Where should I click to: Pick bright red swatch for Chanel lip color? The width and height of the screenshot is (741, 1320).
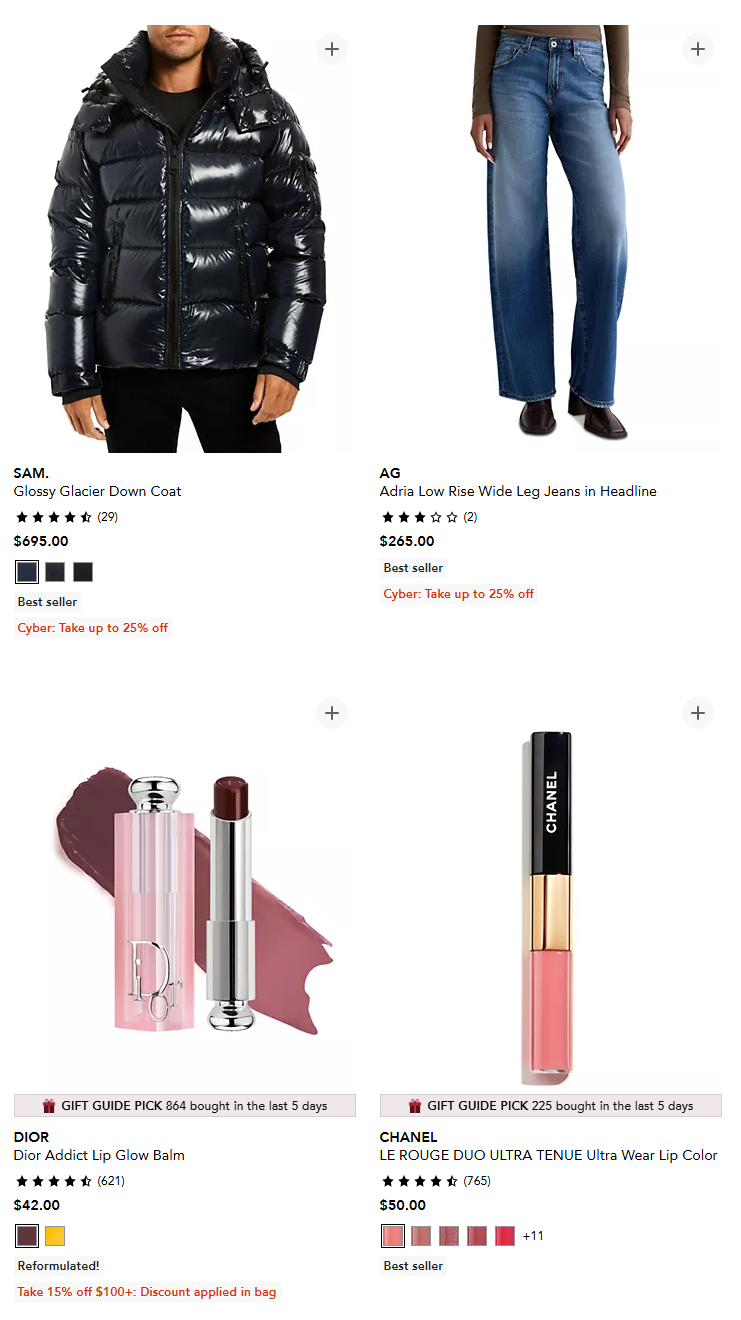point(505,1236)
